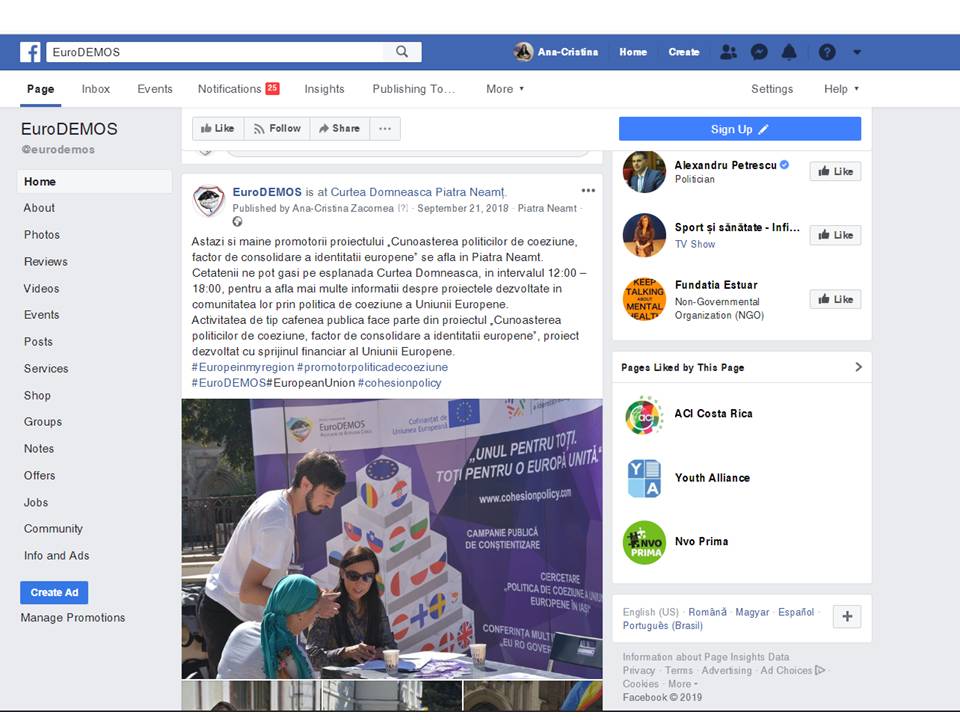Open Photos in the left sidebar
This screenshot has height=720, width=960.
tap(42, 235)
